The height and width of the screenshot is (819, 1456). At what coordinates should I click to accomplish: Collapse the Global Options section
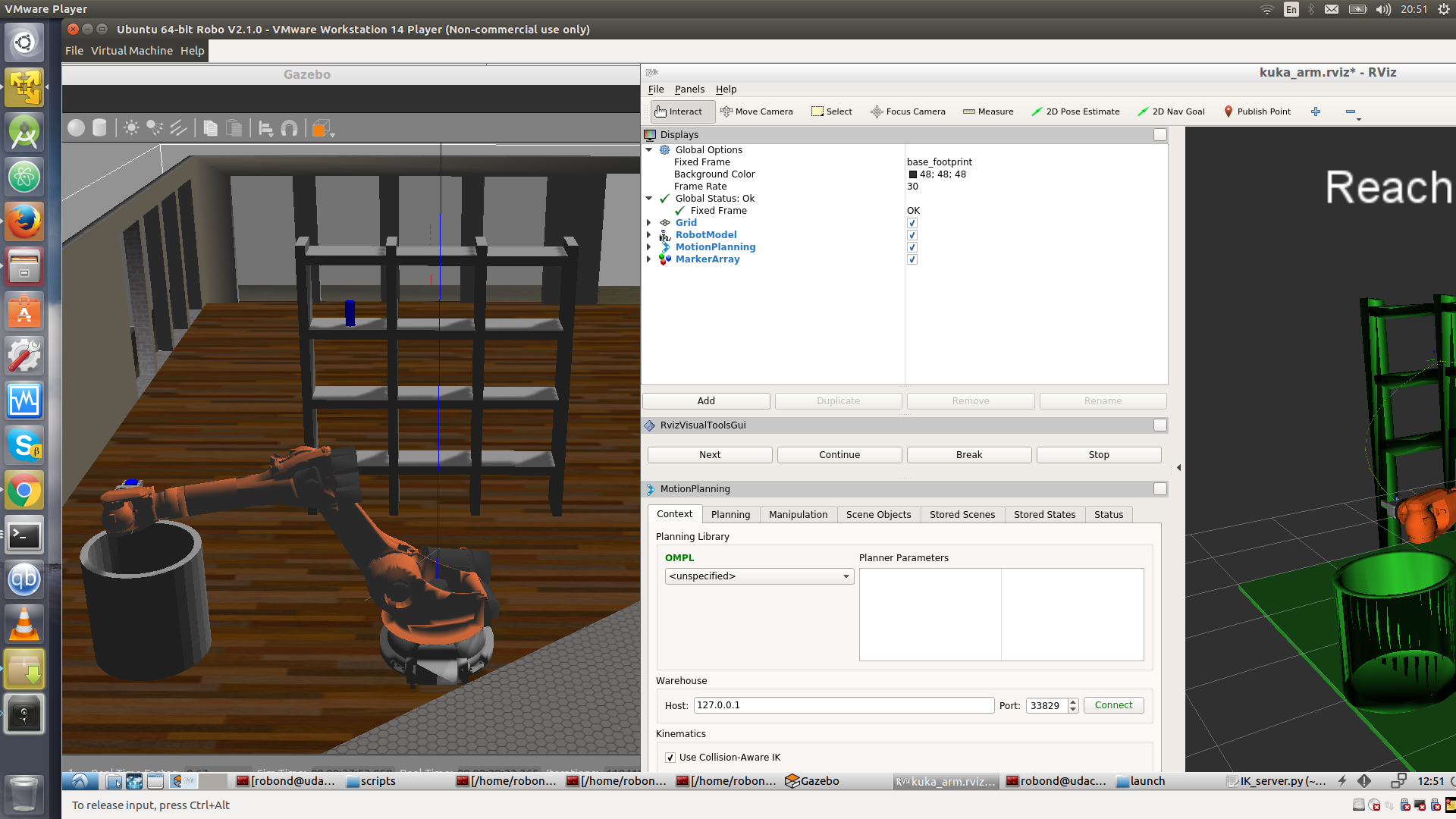(x=649, y=150)
